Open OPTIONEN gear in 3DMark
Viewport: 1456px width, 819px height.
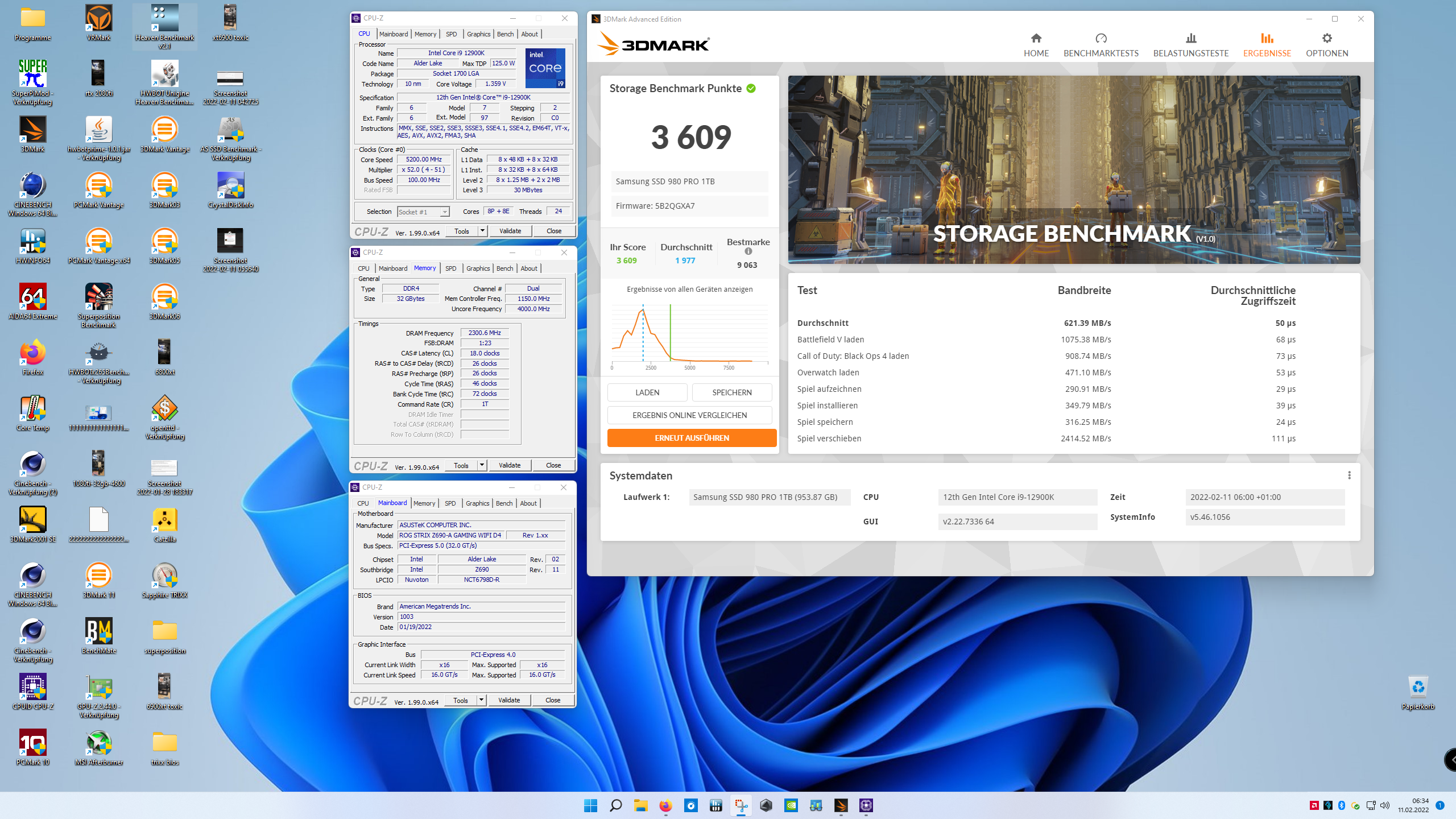tap(1326, 45)
